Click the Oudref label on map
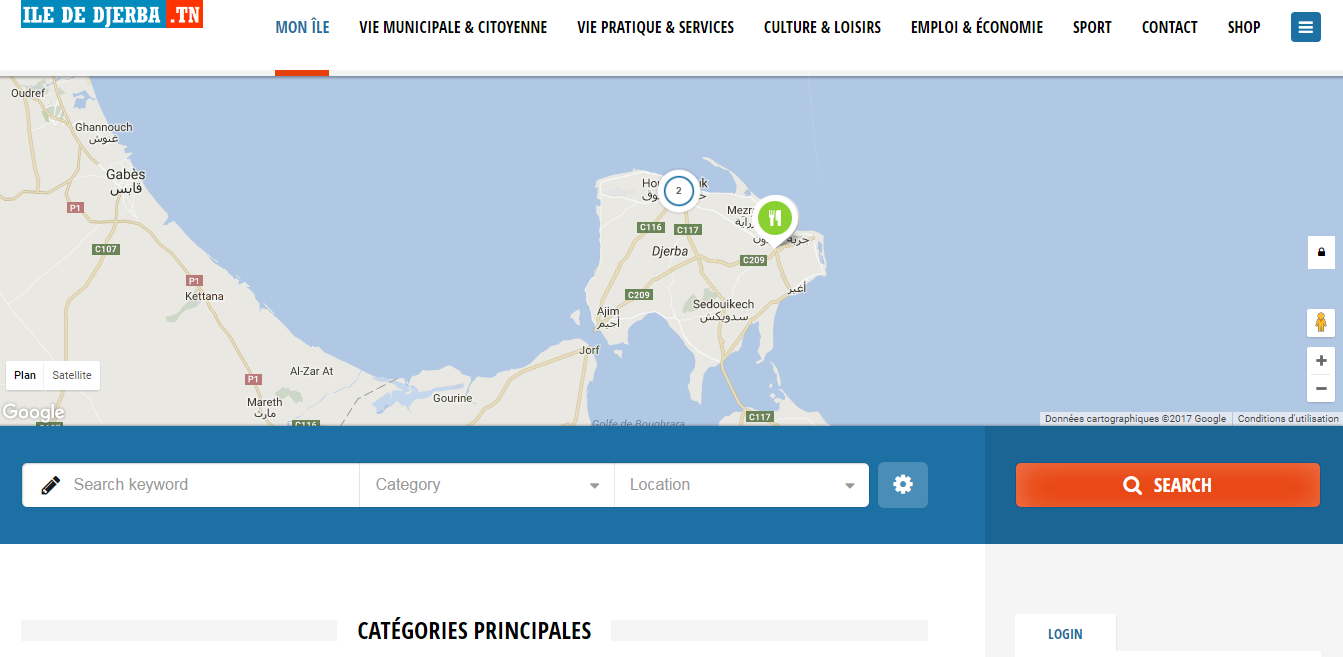The image size is (1343, 657). tap(28, 93)
